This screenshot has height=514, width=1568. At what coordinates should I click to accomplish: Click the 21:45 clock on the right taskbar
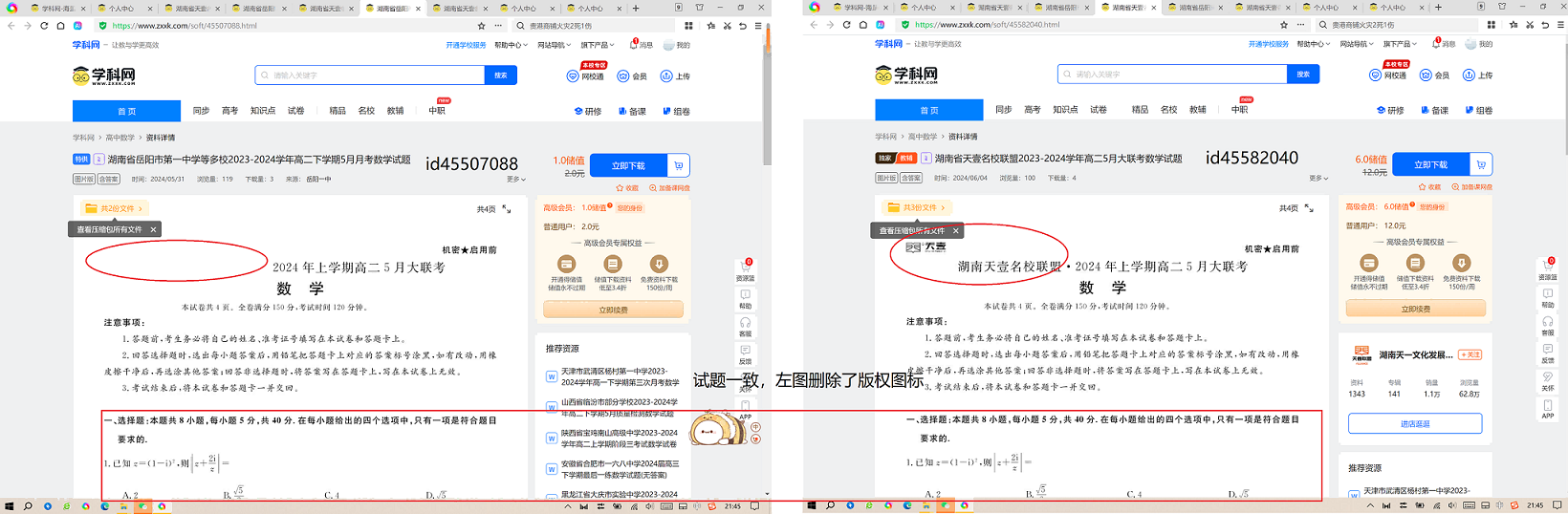[1535, 505]
